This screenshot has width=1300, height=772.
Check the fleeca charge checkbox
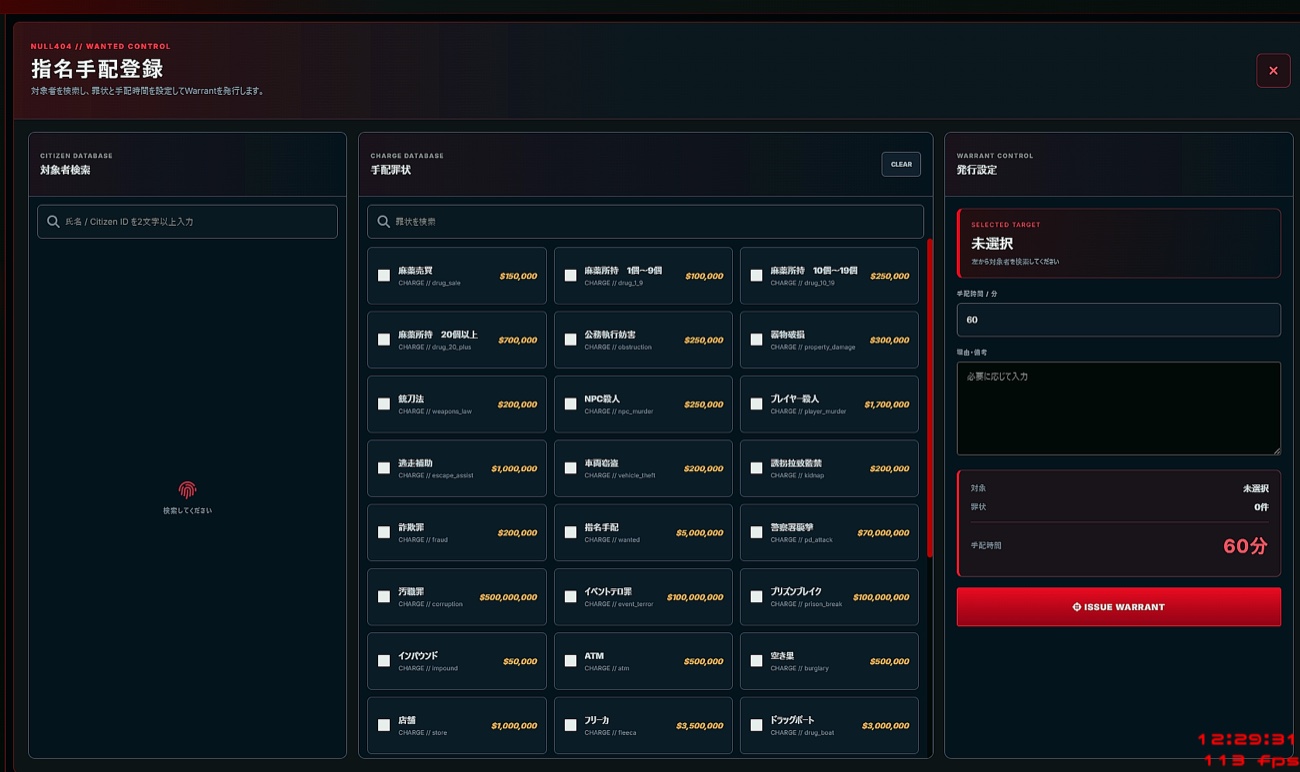click(x=571, y=725)
